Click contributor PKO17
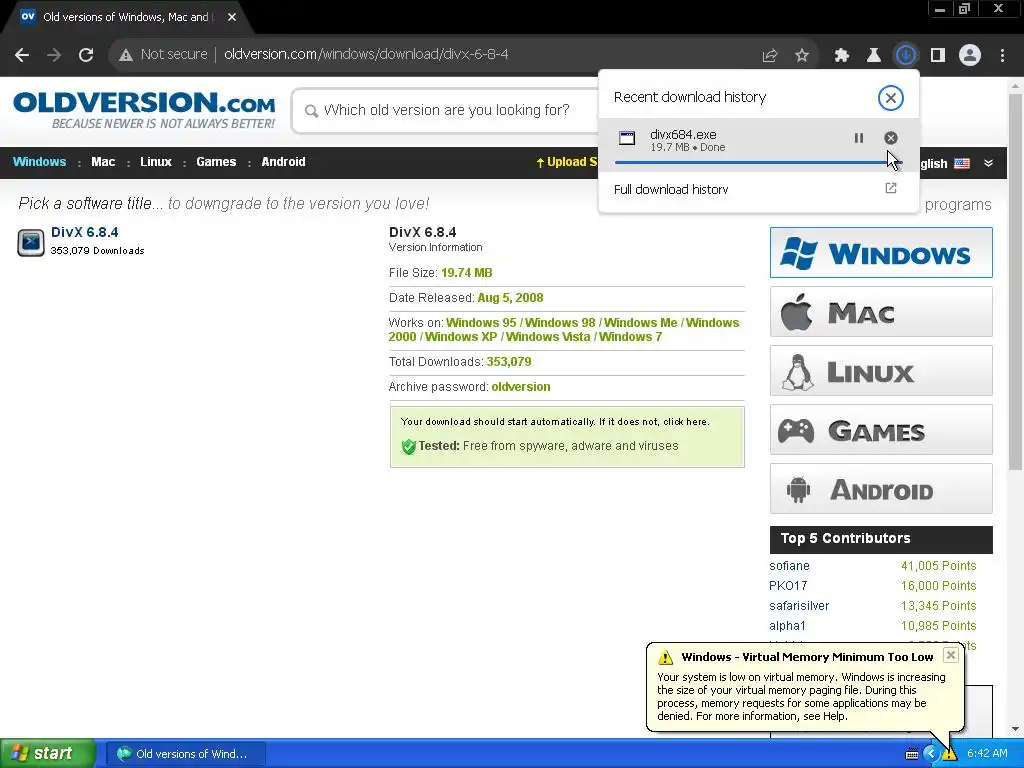This screenshot has width=1024, height=768. point(788,586)
